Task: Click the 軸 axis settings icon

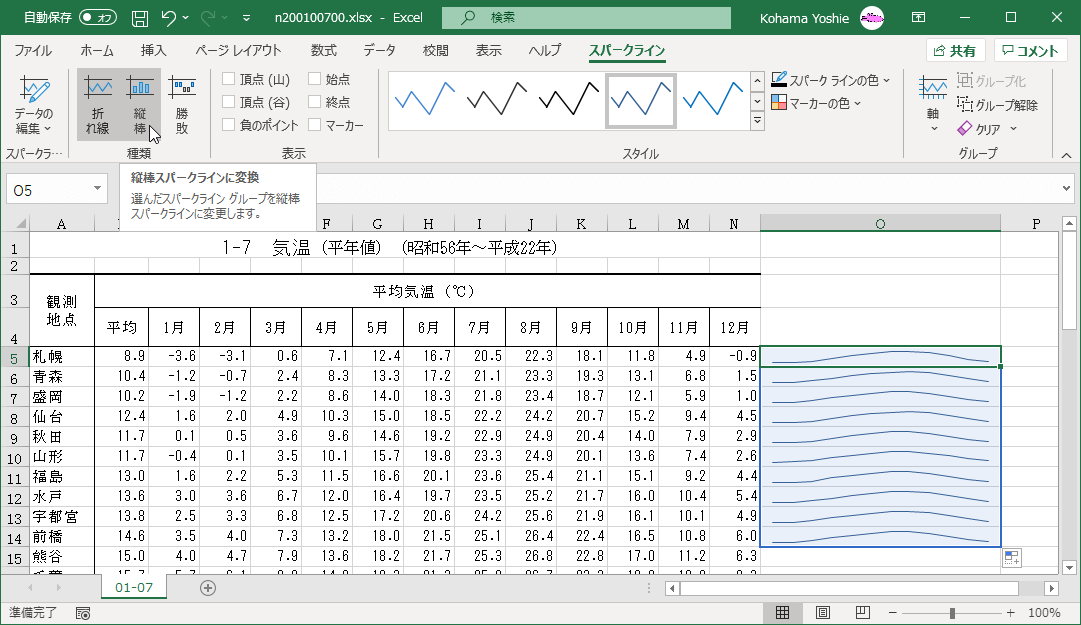Action: [933, 104]
